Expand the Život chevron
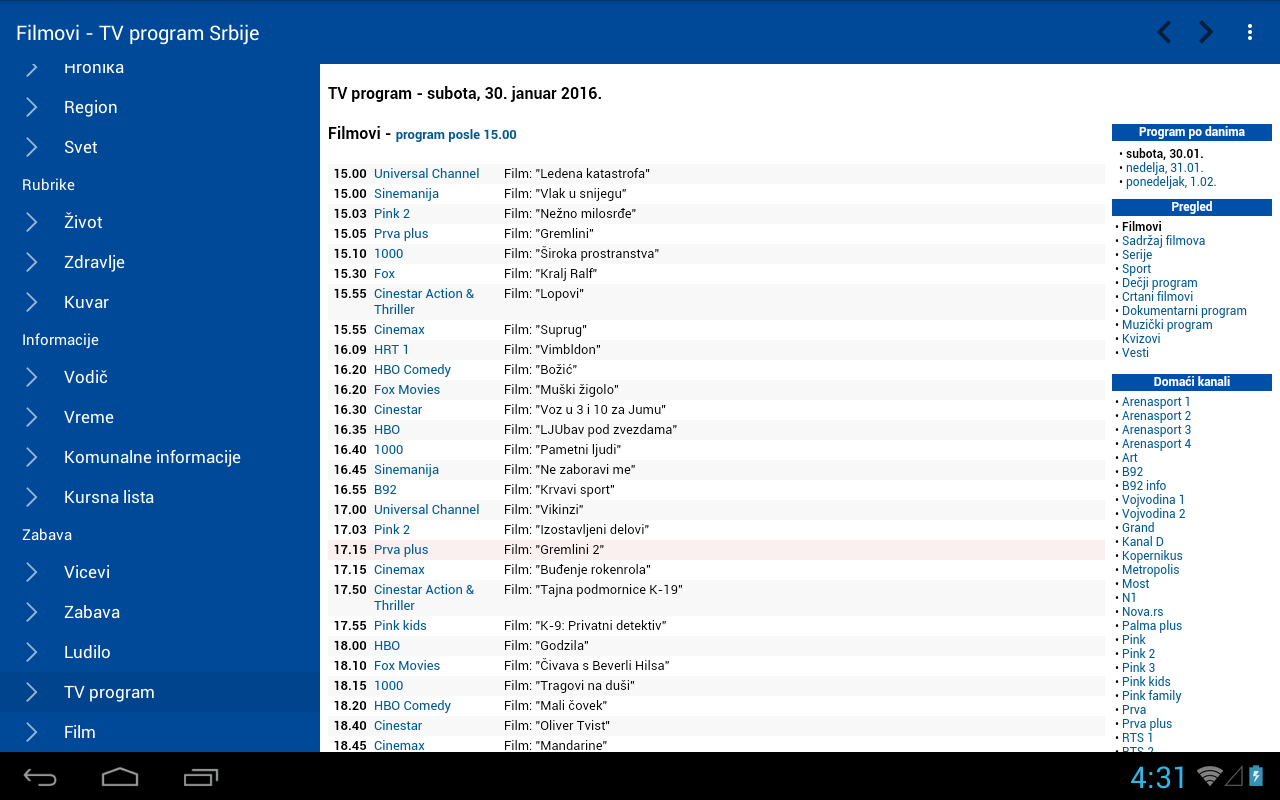Image resolution: width=1280 pixels, height=800 pixels. pos(32,222)
